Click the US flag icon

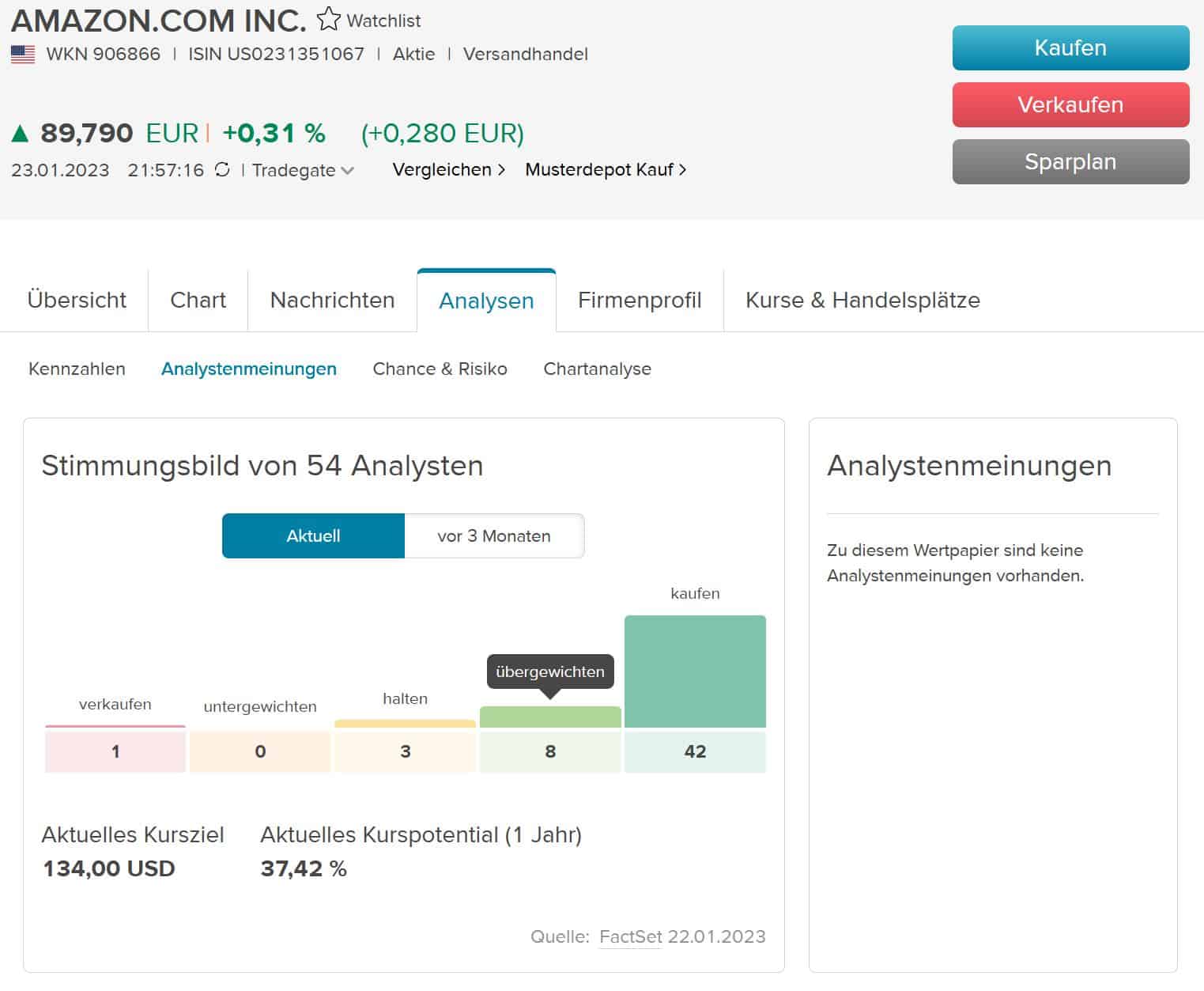click(23, 55)
